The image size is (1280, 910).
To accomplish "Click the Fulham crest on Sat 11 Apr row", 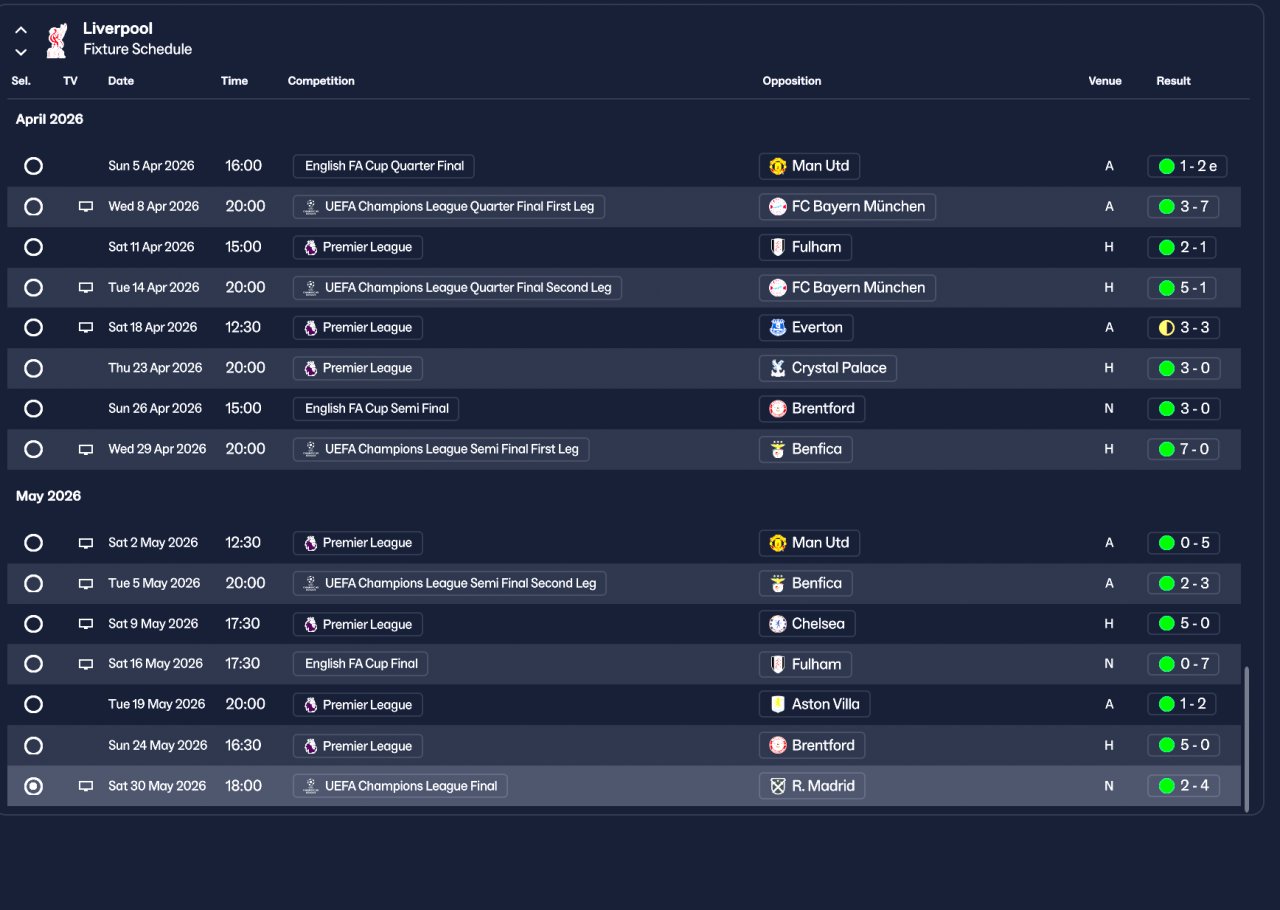I will [778, 247].
